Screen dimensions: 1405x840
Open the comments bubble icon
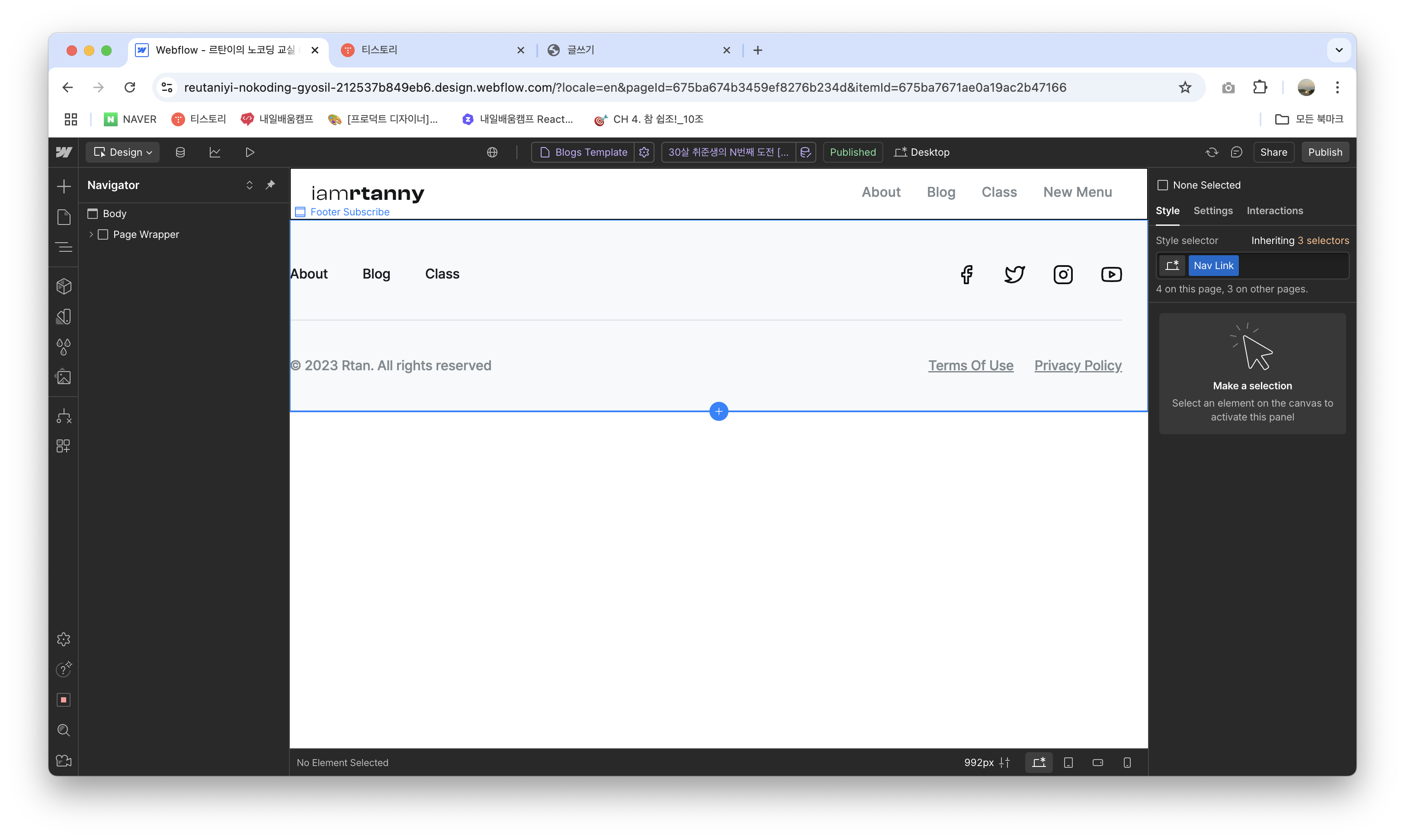[x=1236, y=152]
